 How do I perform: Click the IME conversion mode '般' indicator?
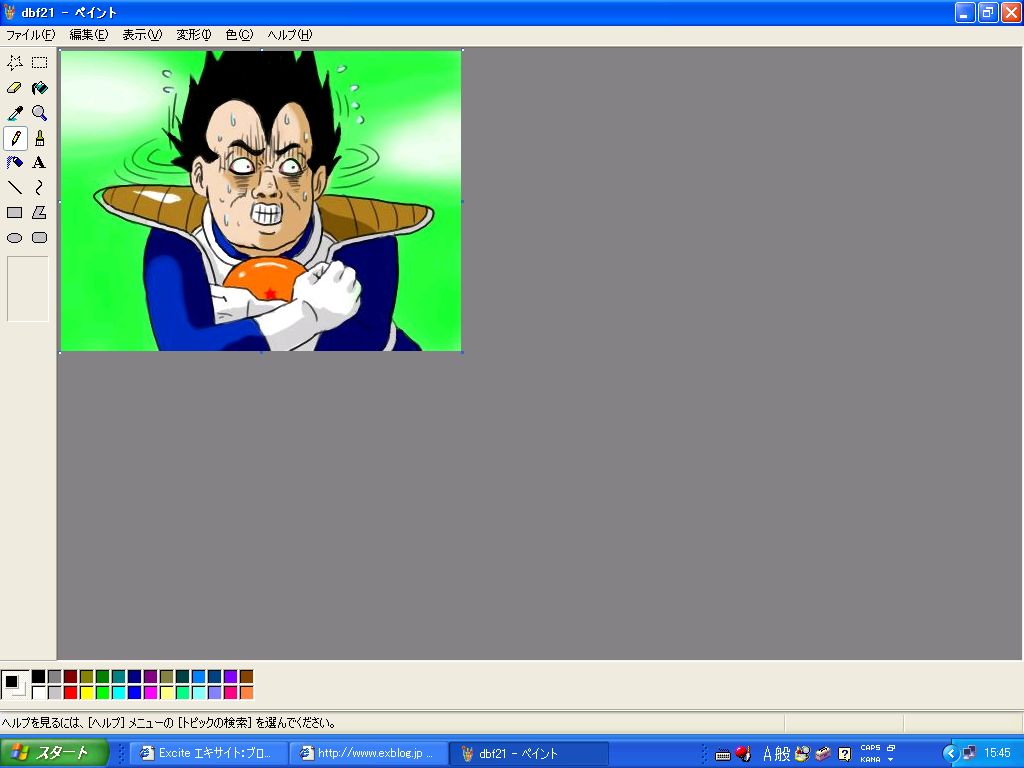click(782, 754)
